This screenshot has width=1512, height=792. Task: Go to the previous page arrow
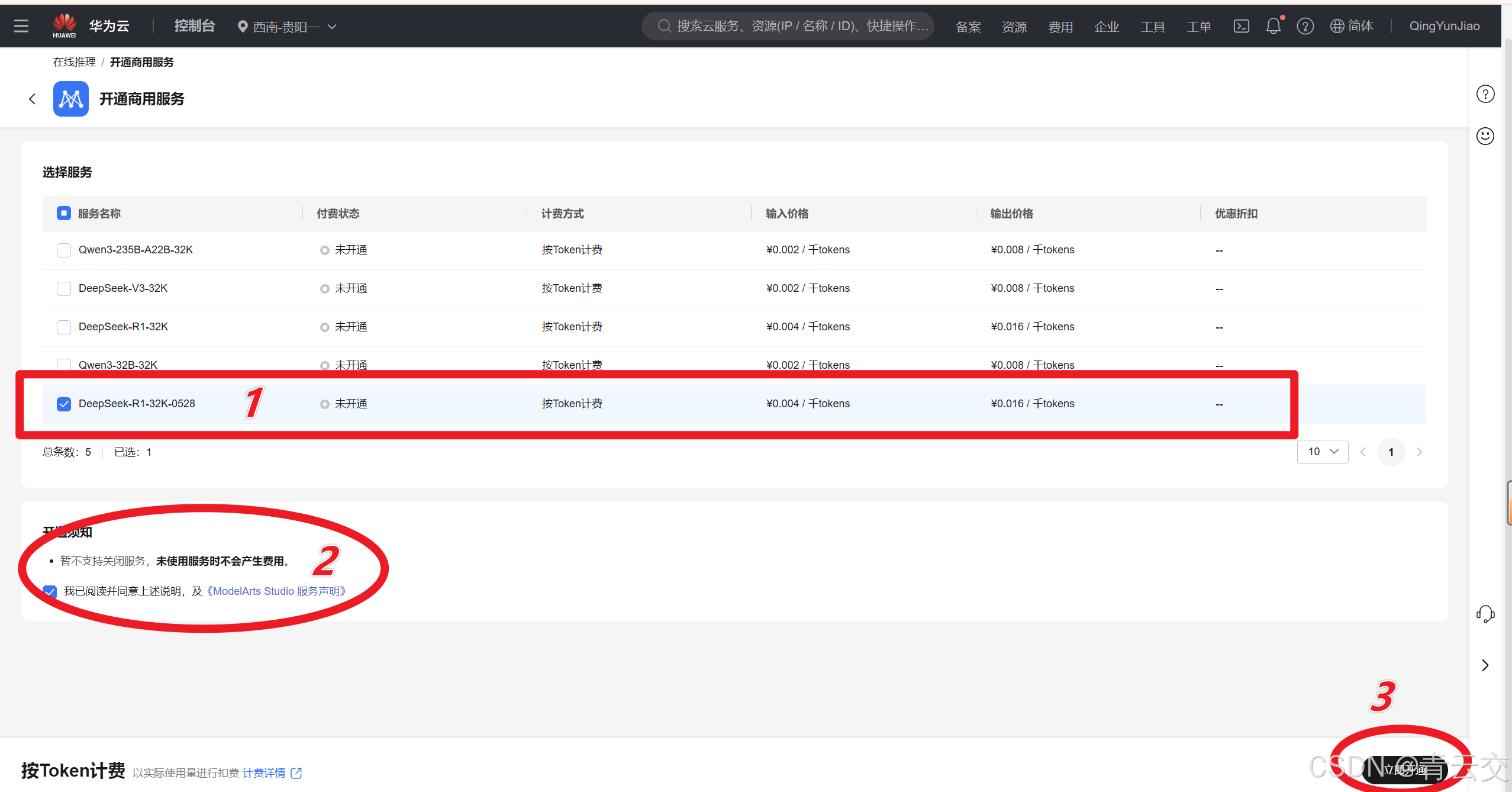click(1363, 452)
